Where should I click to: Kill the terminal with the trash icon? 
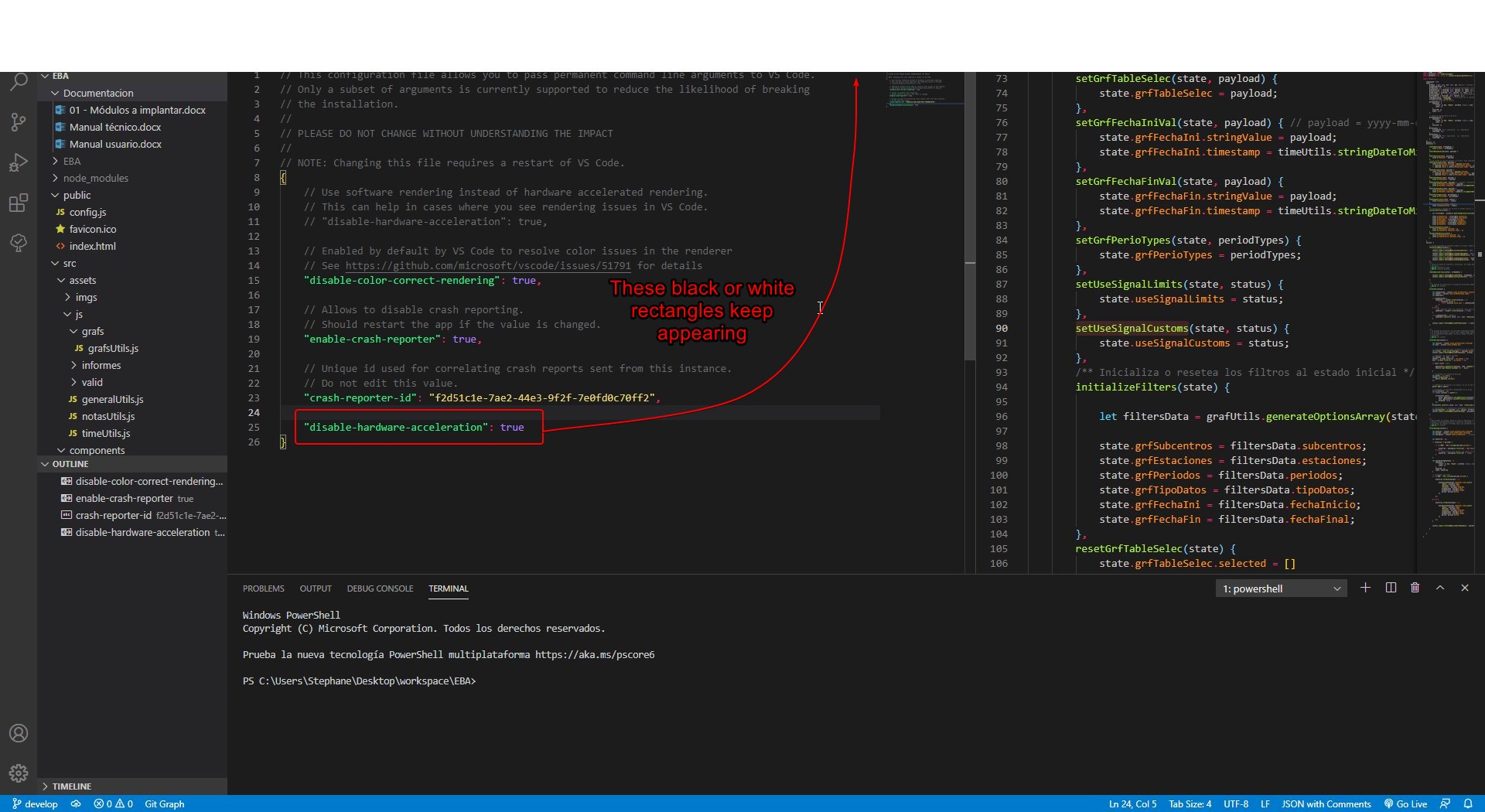(x=1415, y=588)
